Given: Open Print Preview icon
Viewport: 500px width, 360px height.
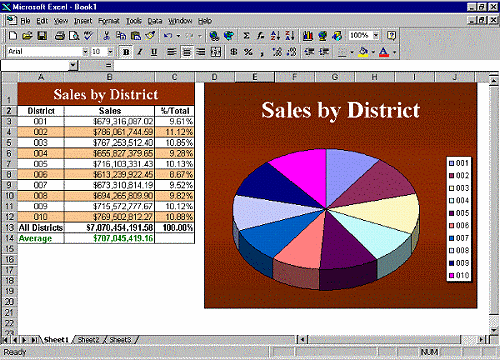Looking at the screenshot, I should click(74, 36).
